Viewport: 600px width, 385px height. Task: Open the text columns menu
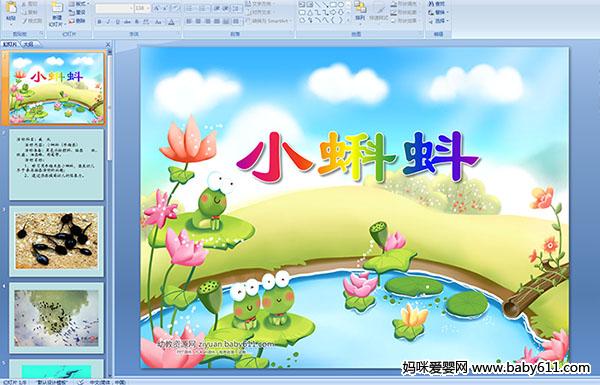236,22
